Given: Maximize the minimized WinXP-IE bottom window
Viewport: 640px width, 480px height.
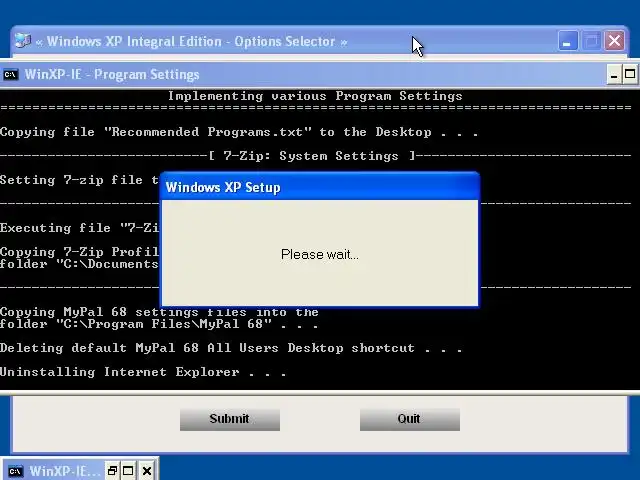Looking at the screenshot, I should 128,471.
